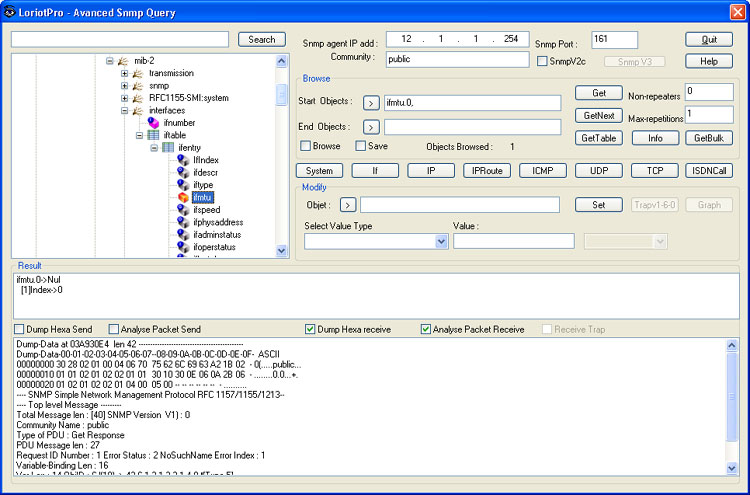Enable Dump Hexa Send
Viewport: 750px width, 495px height.
point(19,329)
